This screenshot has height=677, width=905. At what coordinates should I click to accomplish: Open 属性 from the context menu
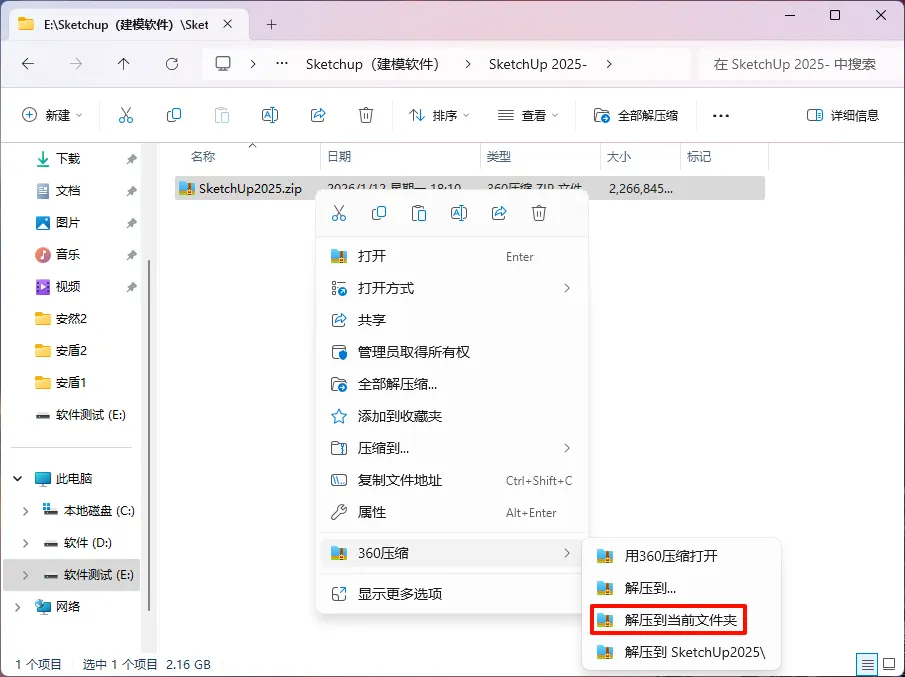pyautogui.click(x=452, y=512)
